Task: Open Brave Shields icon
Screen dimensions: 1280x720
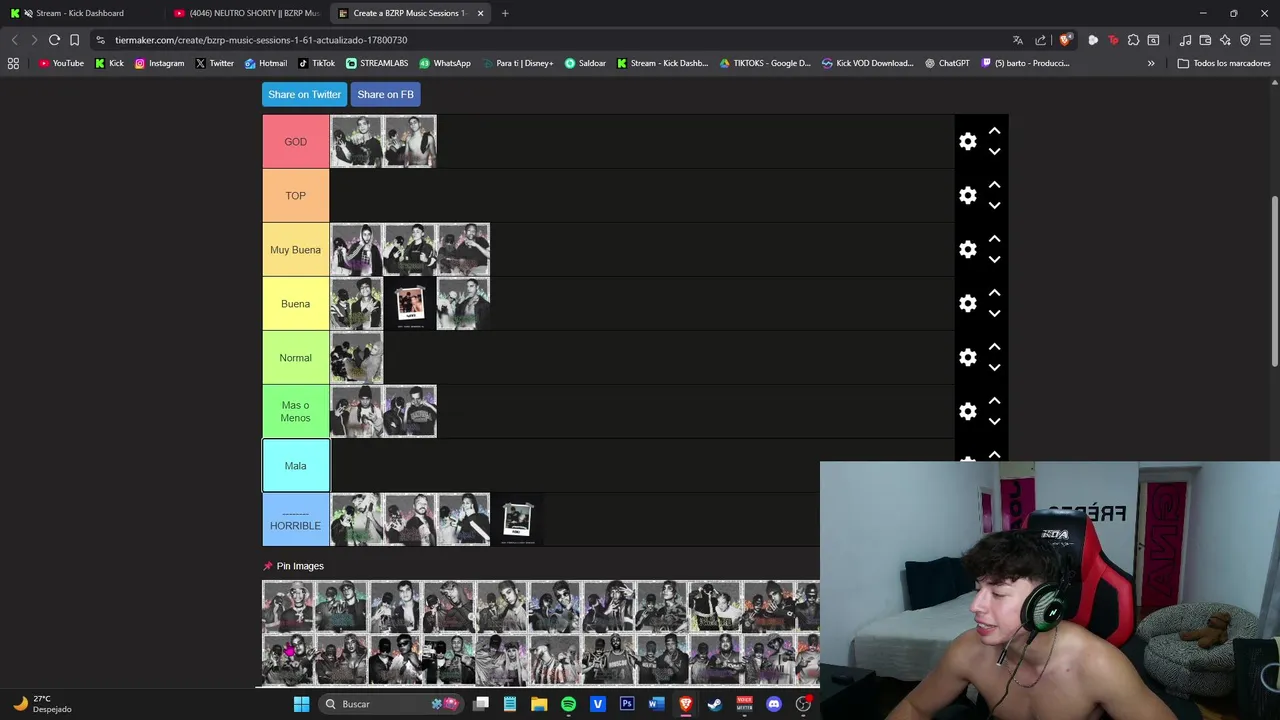Action: pyautogui.click(x=1065, y=40)
